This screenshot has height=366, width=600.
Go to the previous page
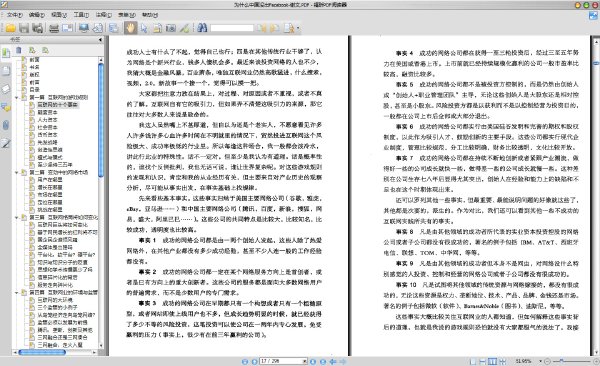[x=254, y=361]
